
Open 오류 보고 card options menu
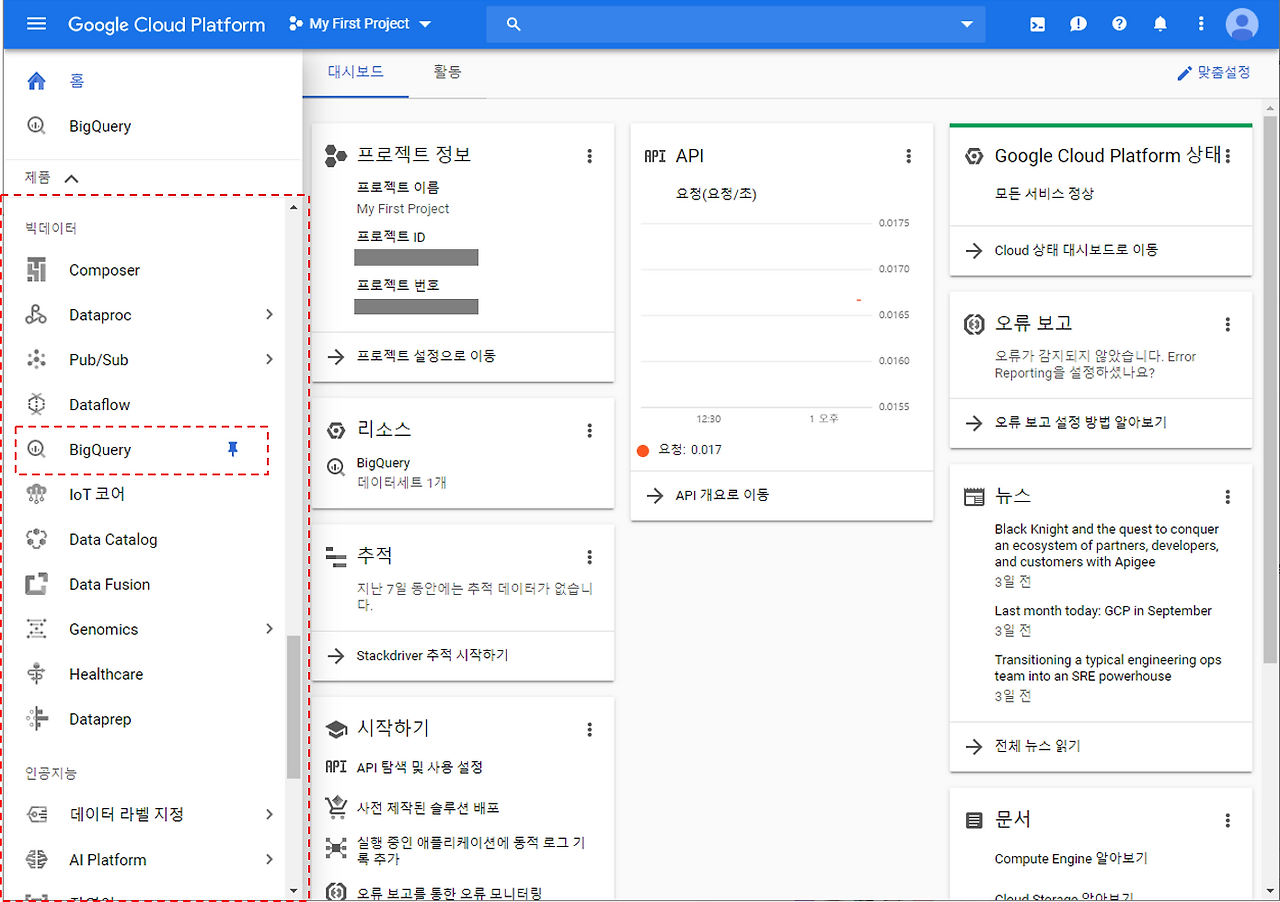1228,324
